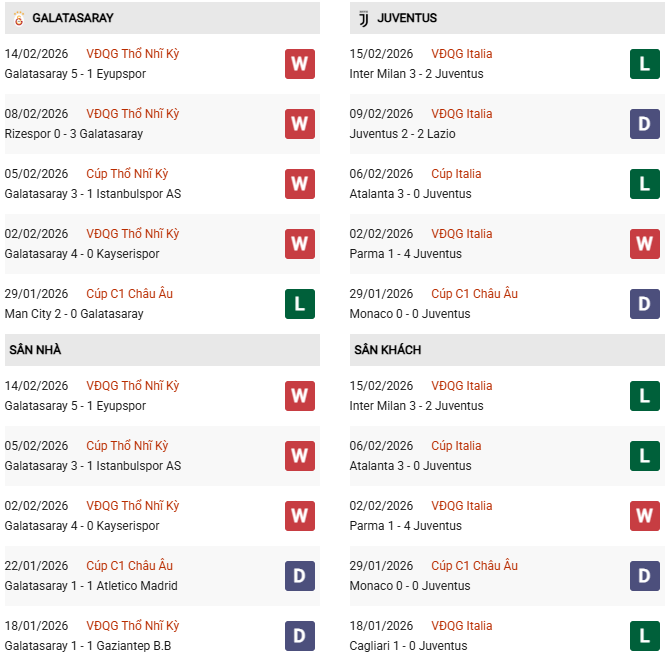Click W badge for Parma match under Sân Khách

click(x=645, y=516)
